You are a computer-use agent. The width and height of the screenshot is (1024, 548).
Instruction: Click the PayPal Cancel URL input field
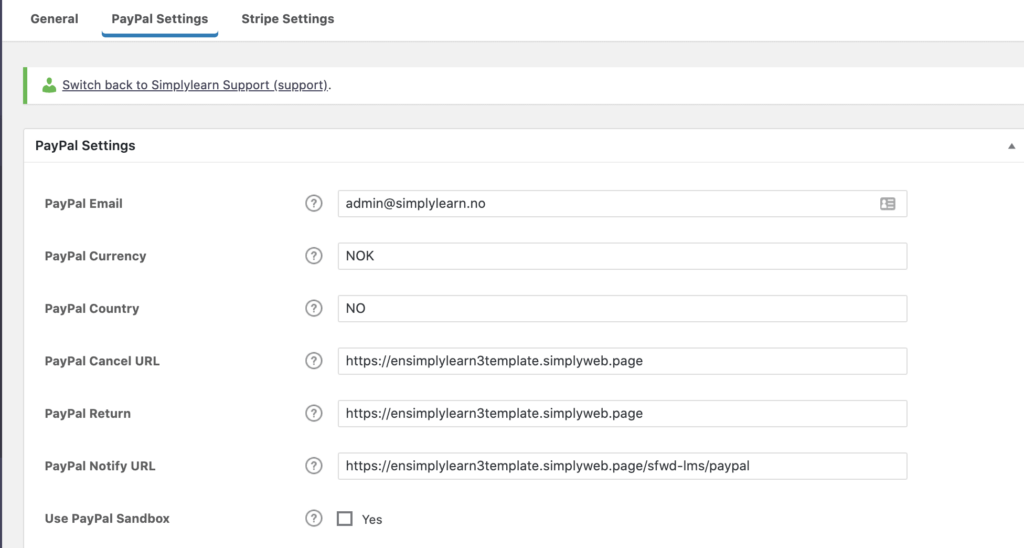point(622,361)
